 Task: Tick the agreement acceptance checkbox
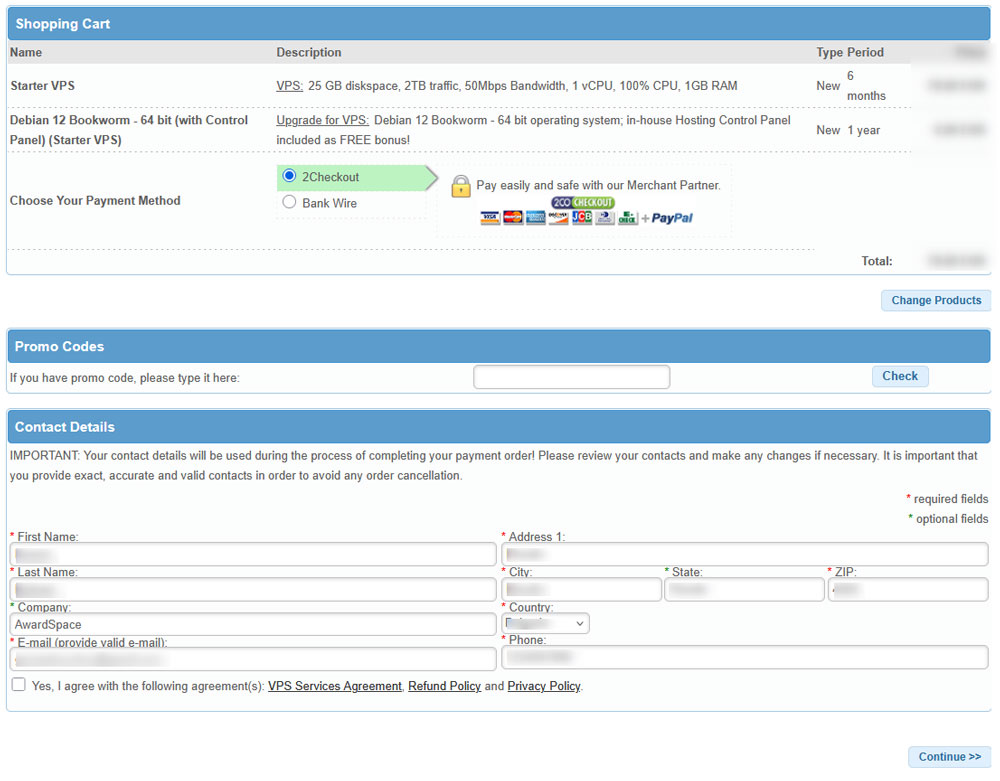coord(19,685)
